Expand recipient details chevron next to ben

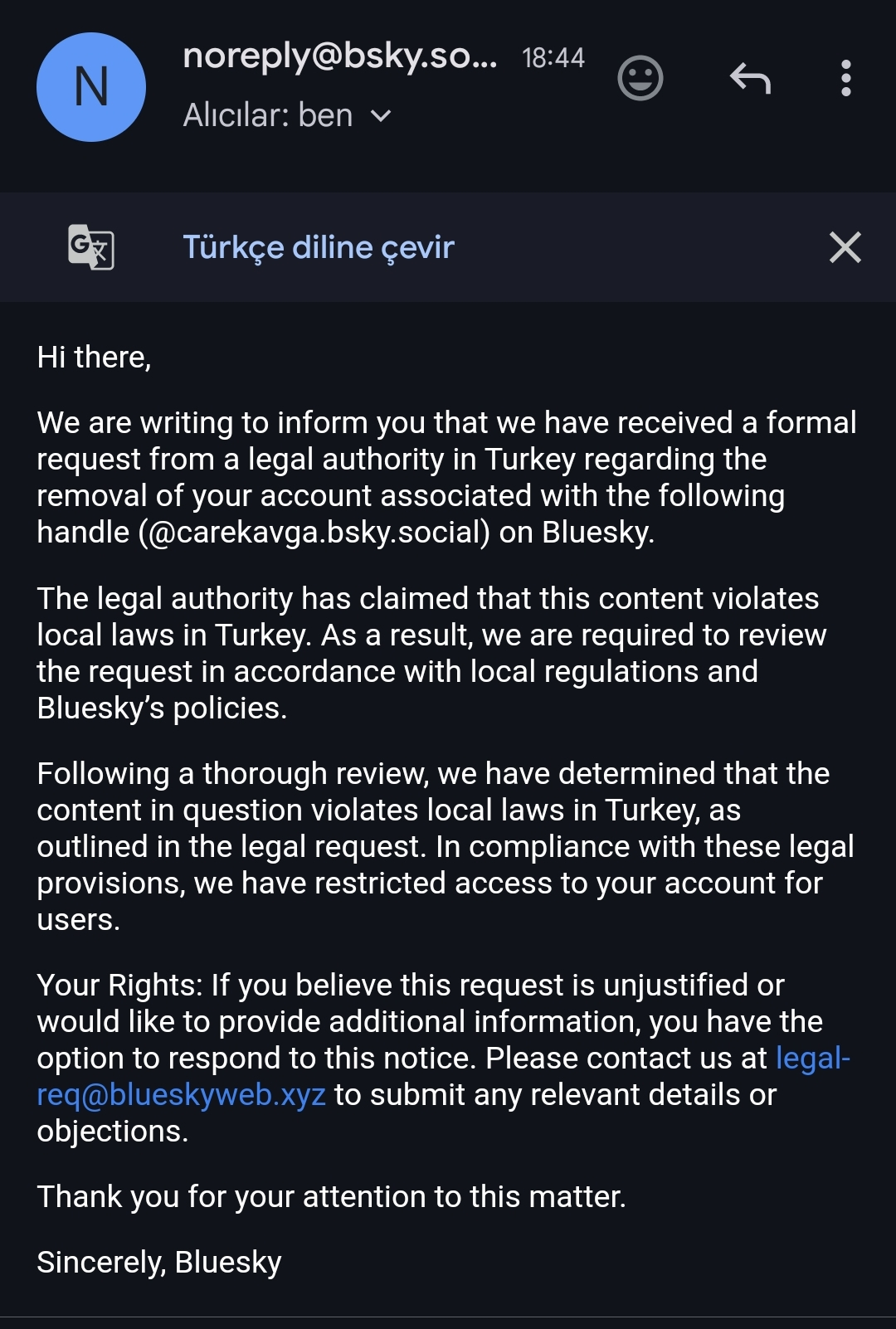(380, 116)
